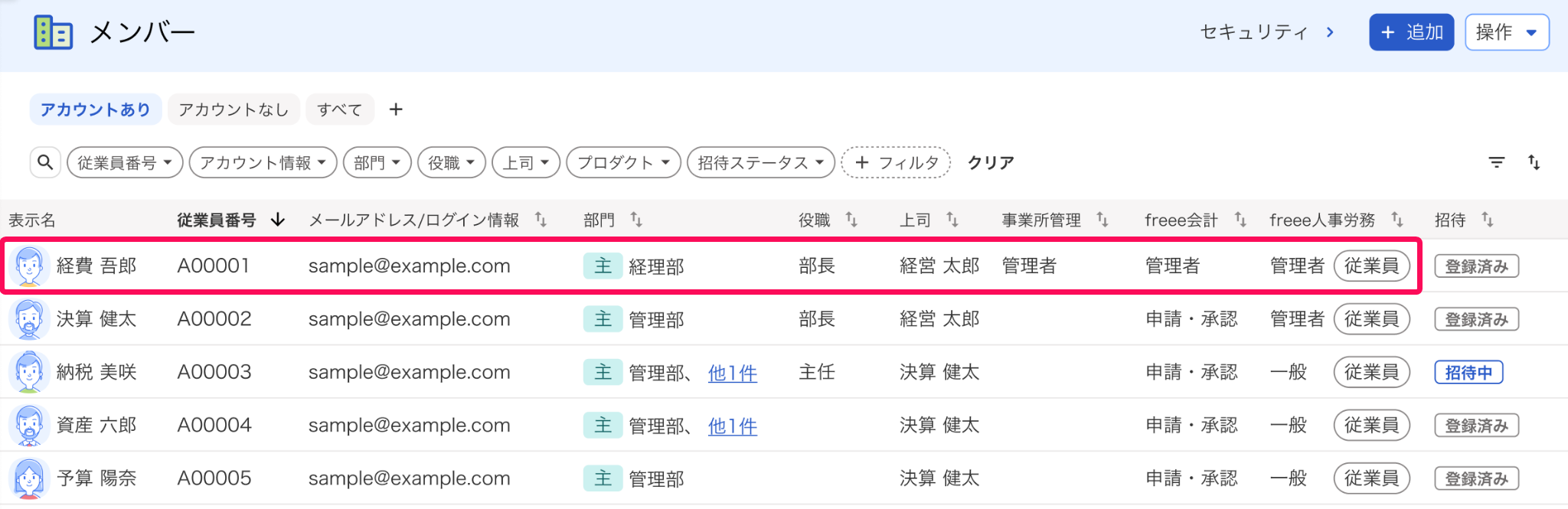
Task: Switch to アカウントなし tab
Action: coord(234,109)
